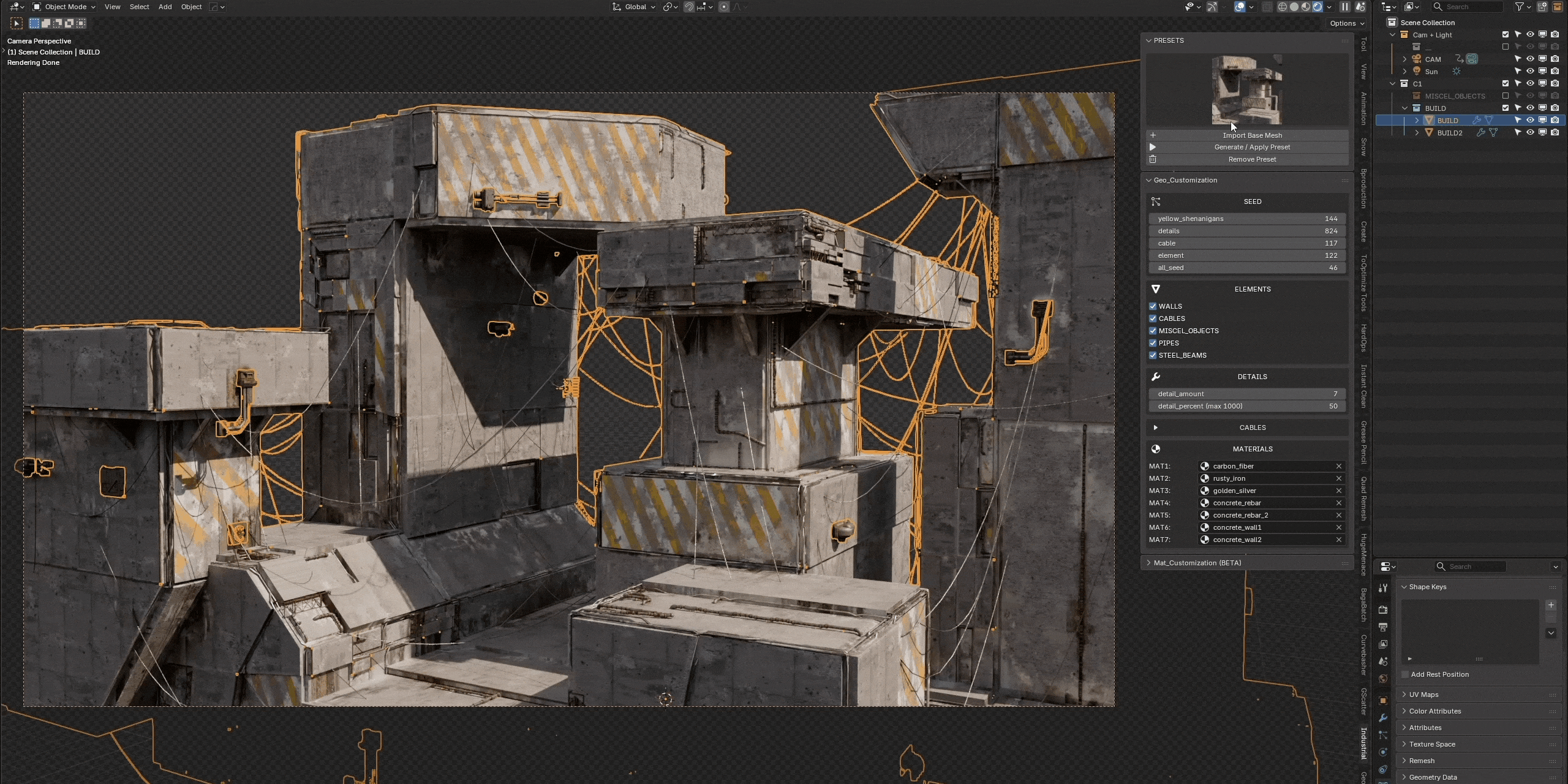The height and width of the screenshot is (784, 1568).
Task: Enable MISCEL_OBJECTS collection checkbox in outliner
Action: click(x=1506, y=96)
